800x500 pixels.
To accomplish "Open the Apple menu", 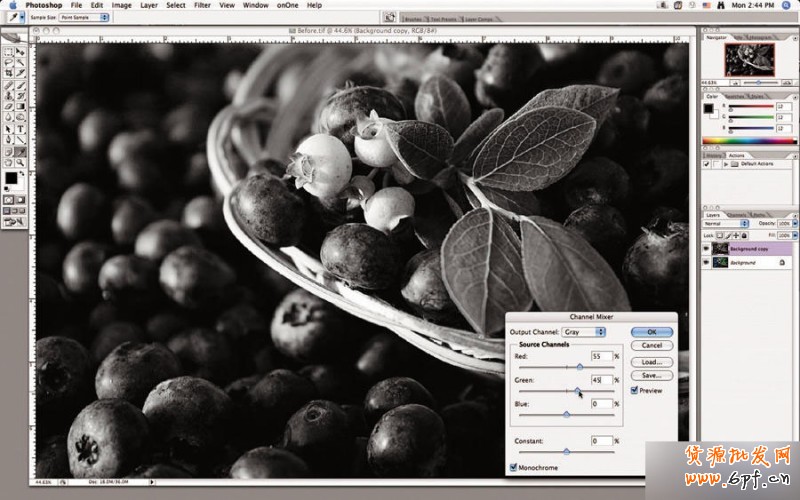I will tap(11, 5).
